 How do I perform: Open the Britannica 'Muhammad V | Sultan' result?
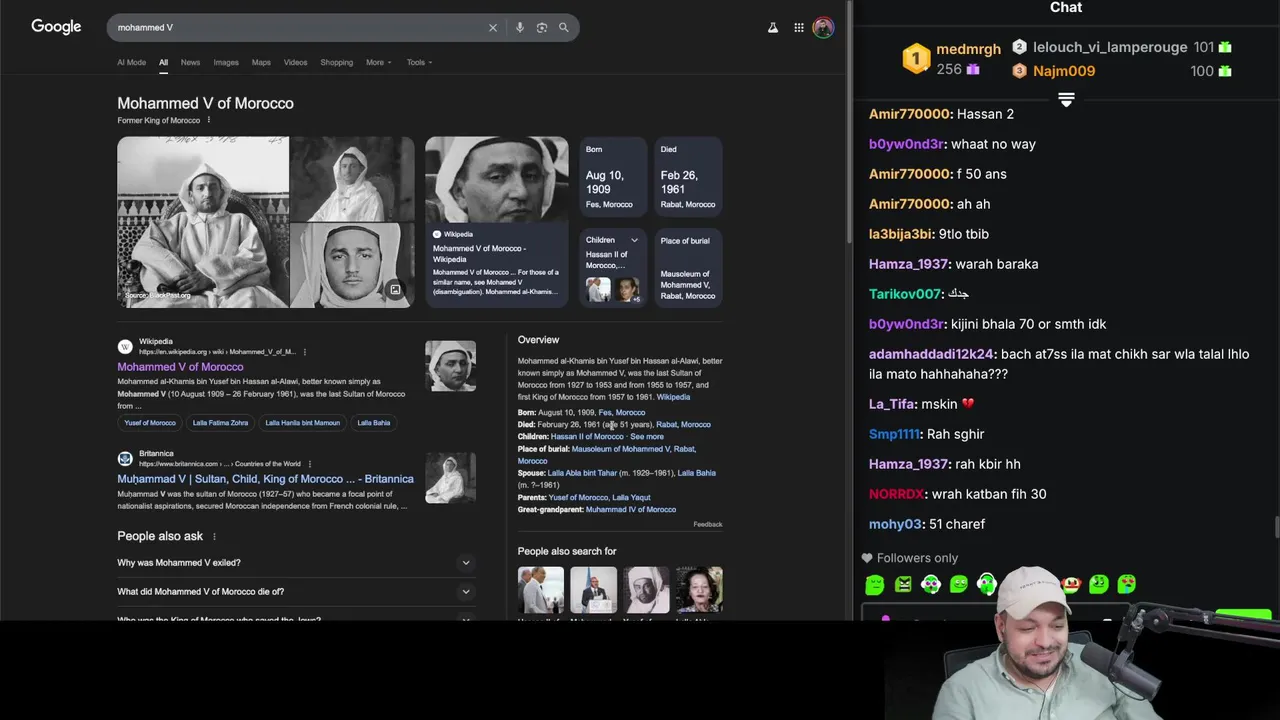pyautogui.click(x=265, y=479)
